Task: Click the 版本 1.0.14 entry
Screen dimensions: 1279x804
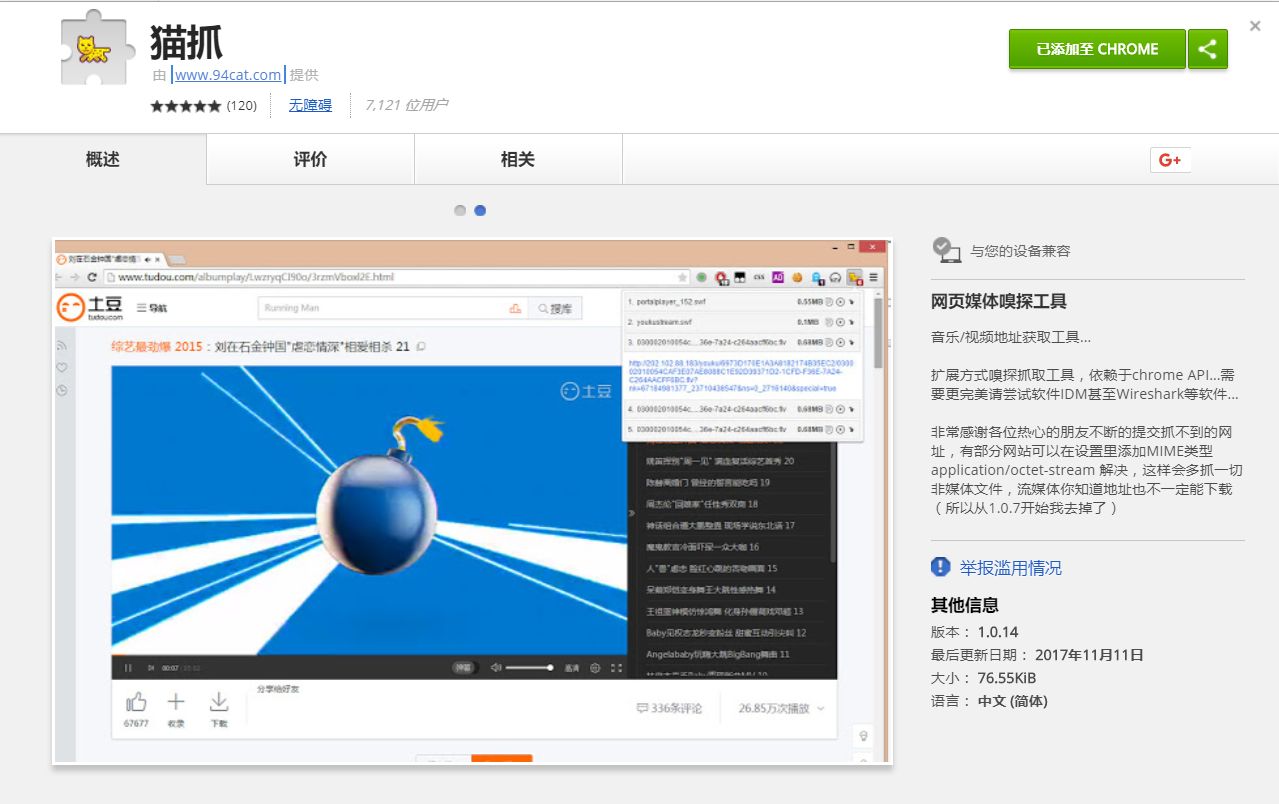Action: [975, 632]
